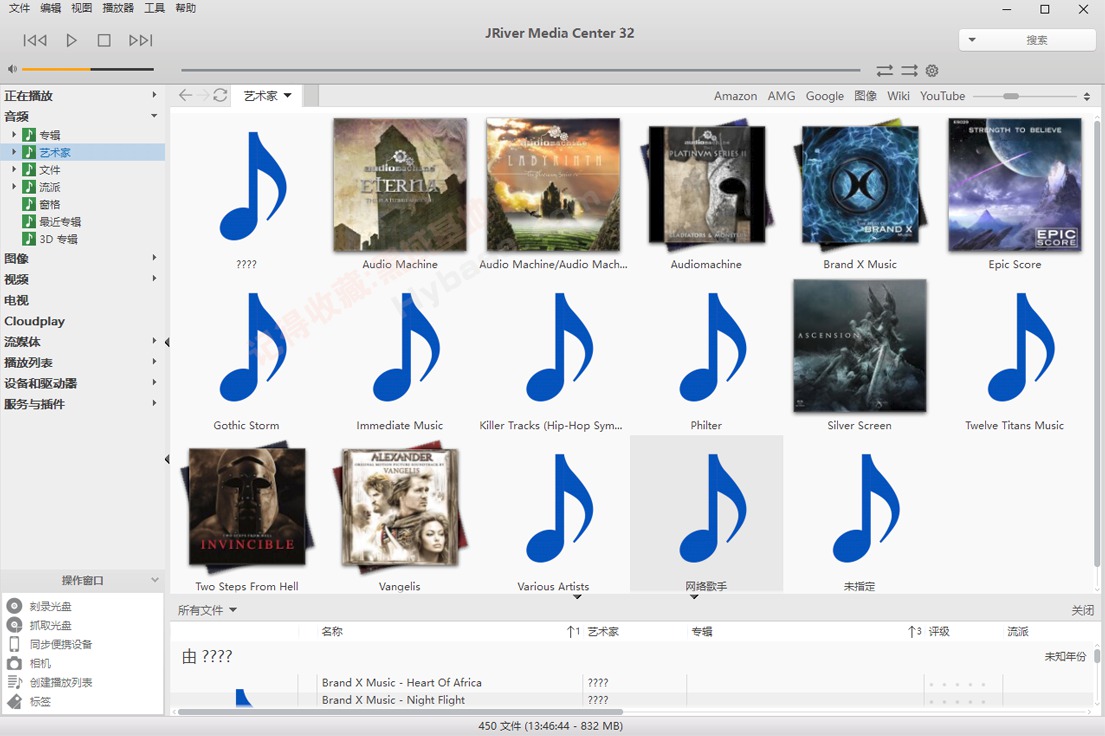The width and height of the screenshot is (1105, 736).
Task: Collapse the 音频 section
Action: 154,116
